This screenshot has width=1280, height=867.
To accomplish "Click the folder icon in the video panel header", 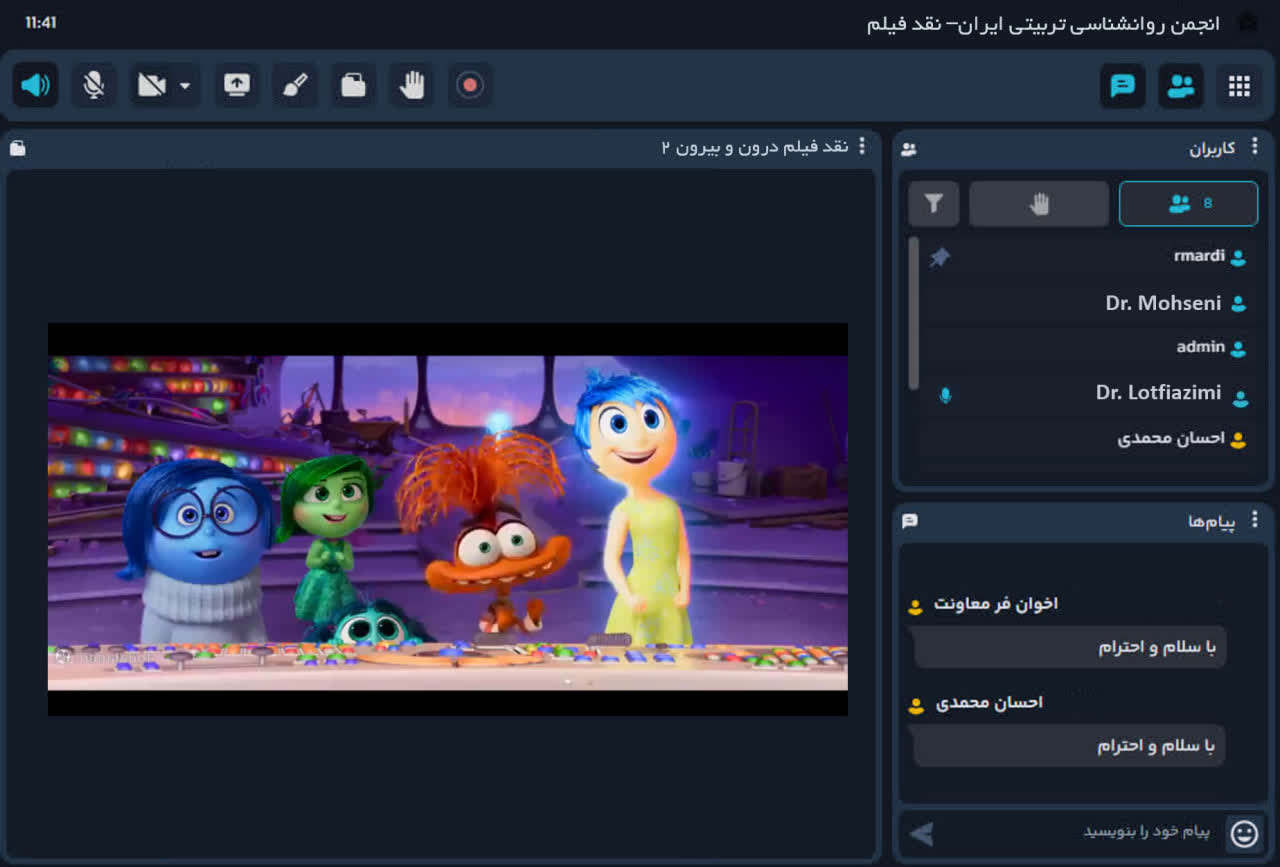I will tap(18, 148).
